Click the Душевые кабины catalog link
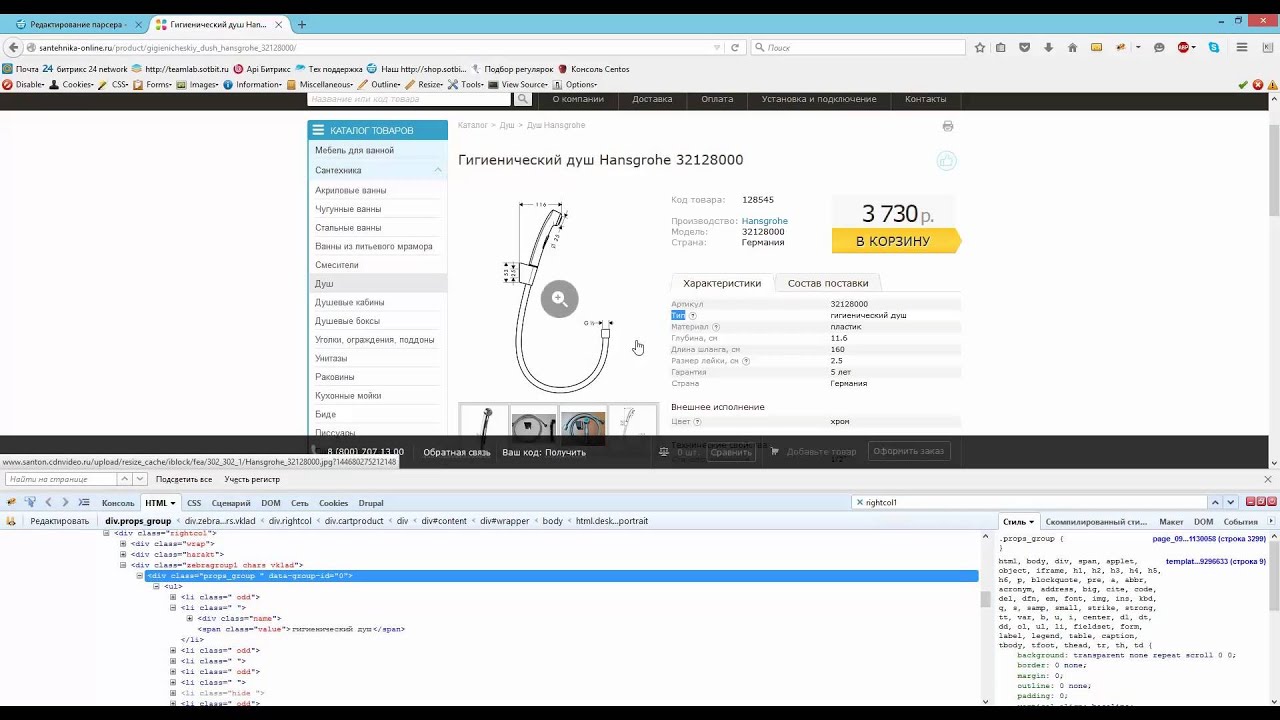Viewport: 1280px width, 720px height. point(350,302)
